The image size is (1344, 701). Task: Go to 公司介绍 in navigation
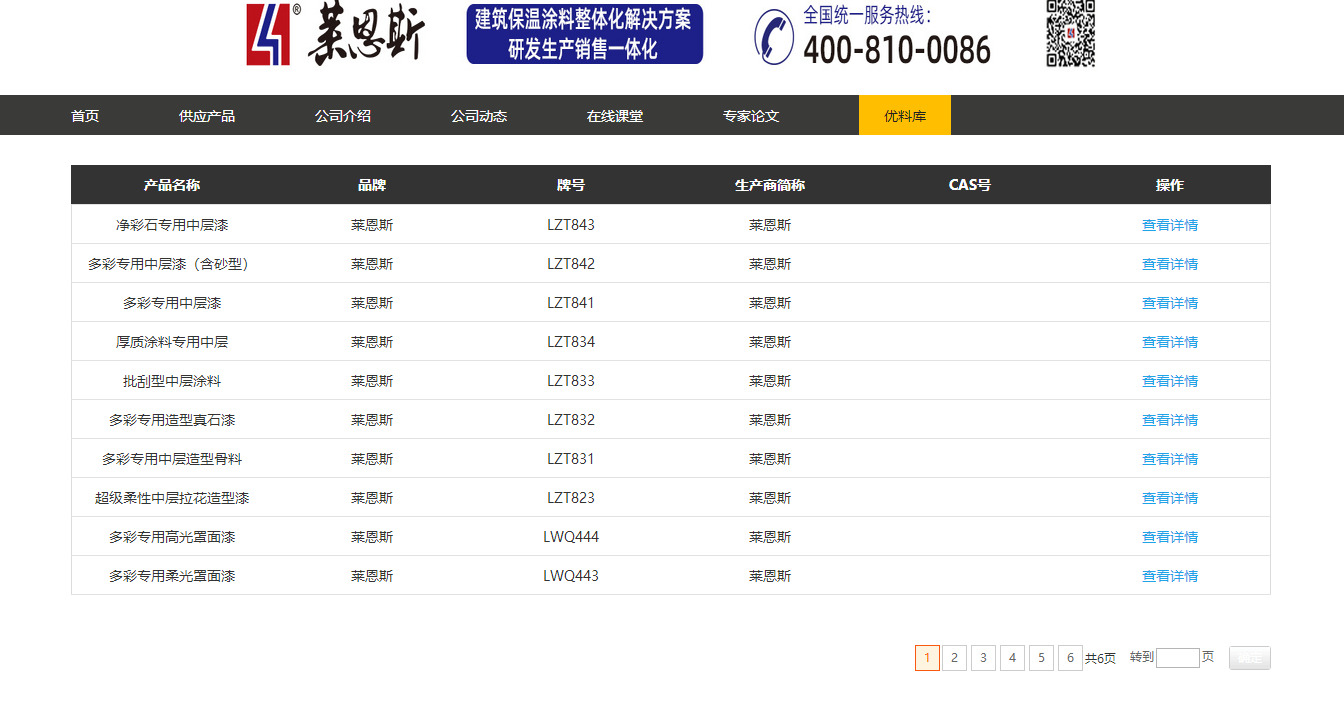point(343,116)
